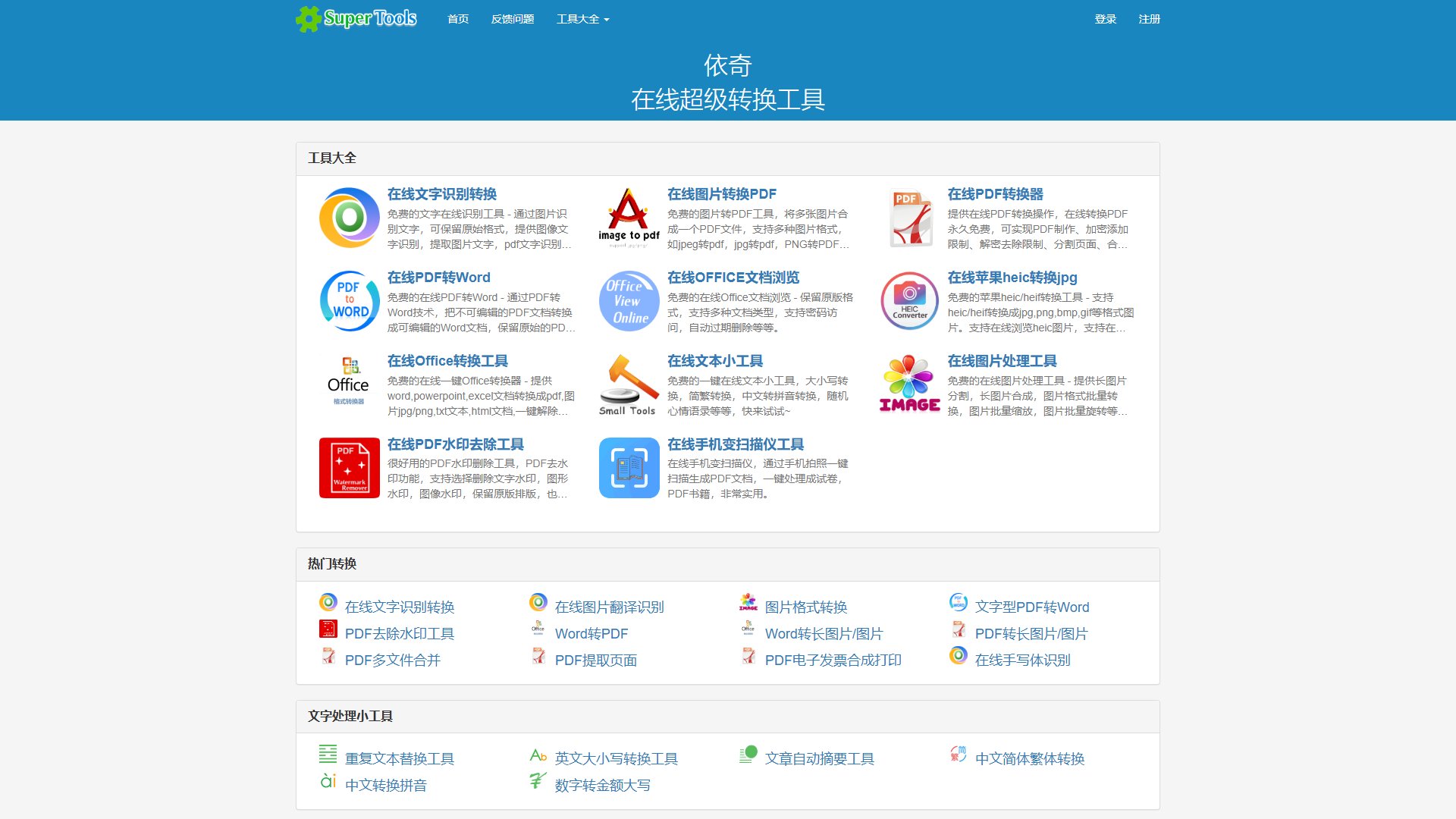
Task: Expand the 工具大全 dropdown in navbar
Action: coord(582,19)
